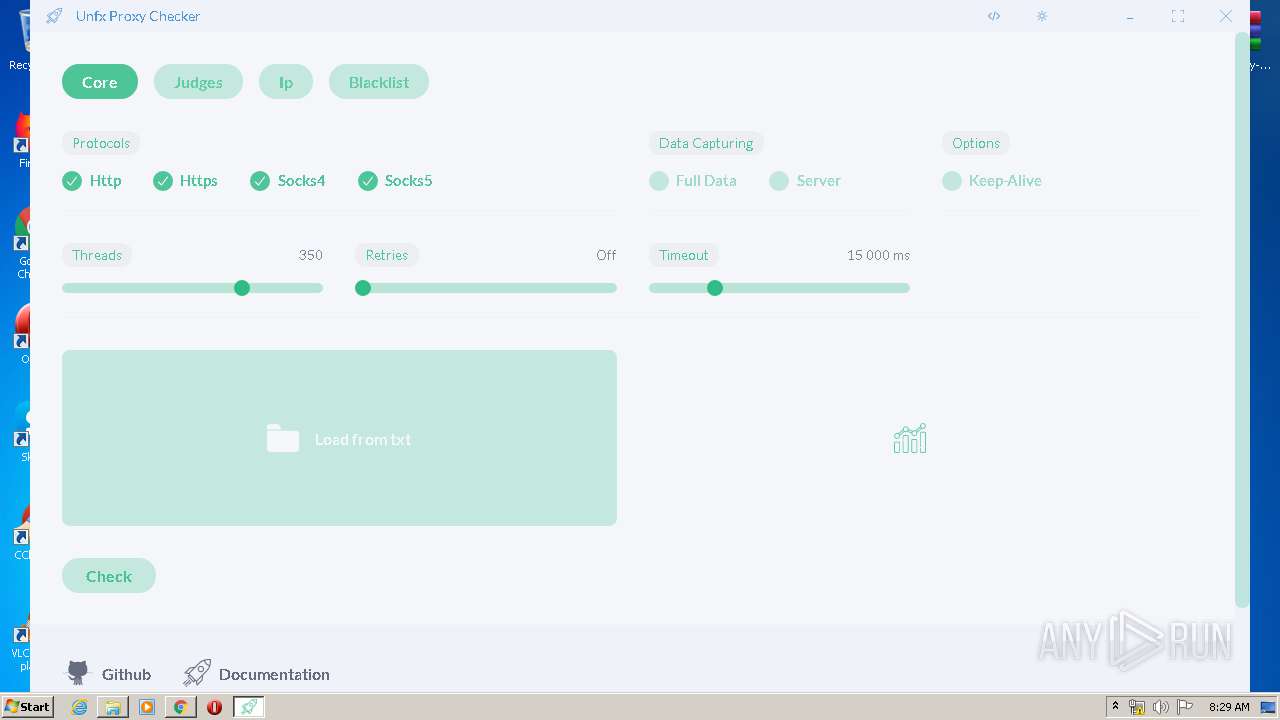Toggle the sun theme icon in title bar

[1042, 16]
